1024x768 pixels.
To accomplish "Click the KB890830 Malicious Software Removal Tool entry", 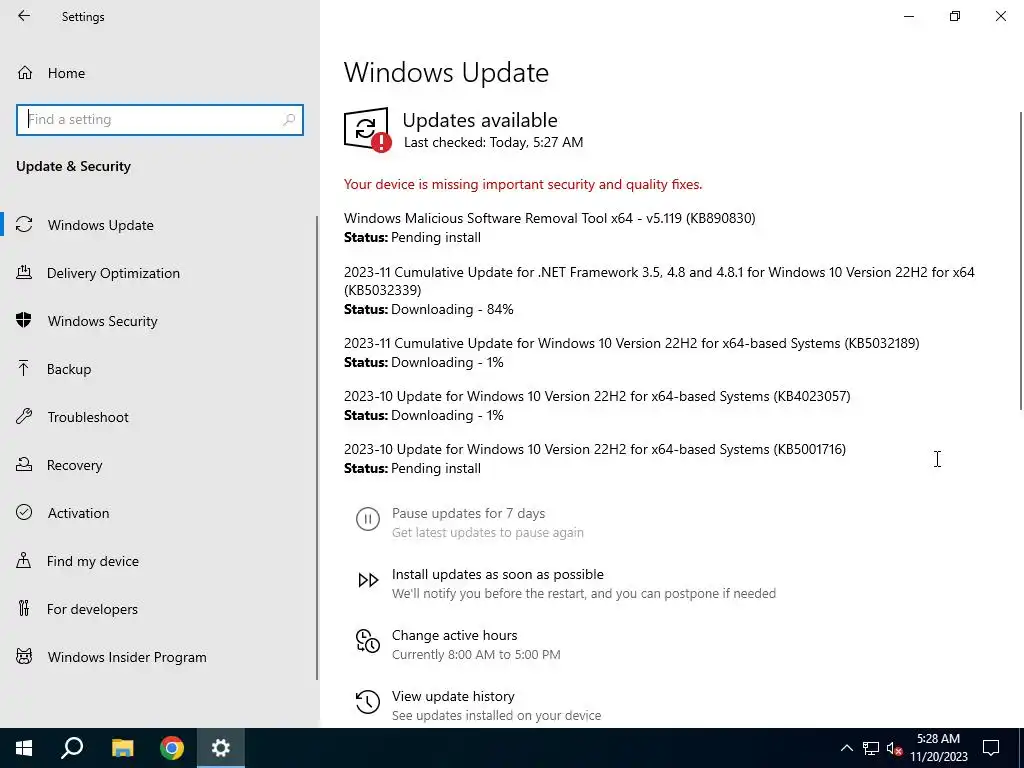I will click(550, 227).
